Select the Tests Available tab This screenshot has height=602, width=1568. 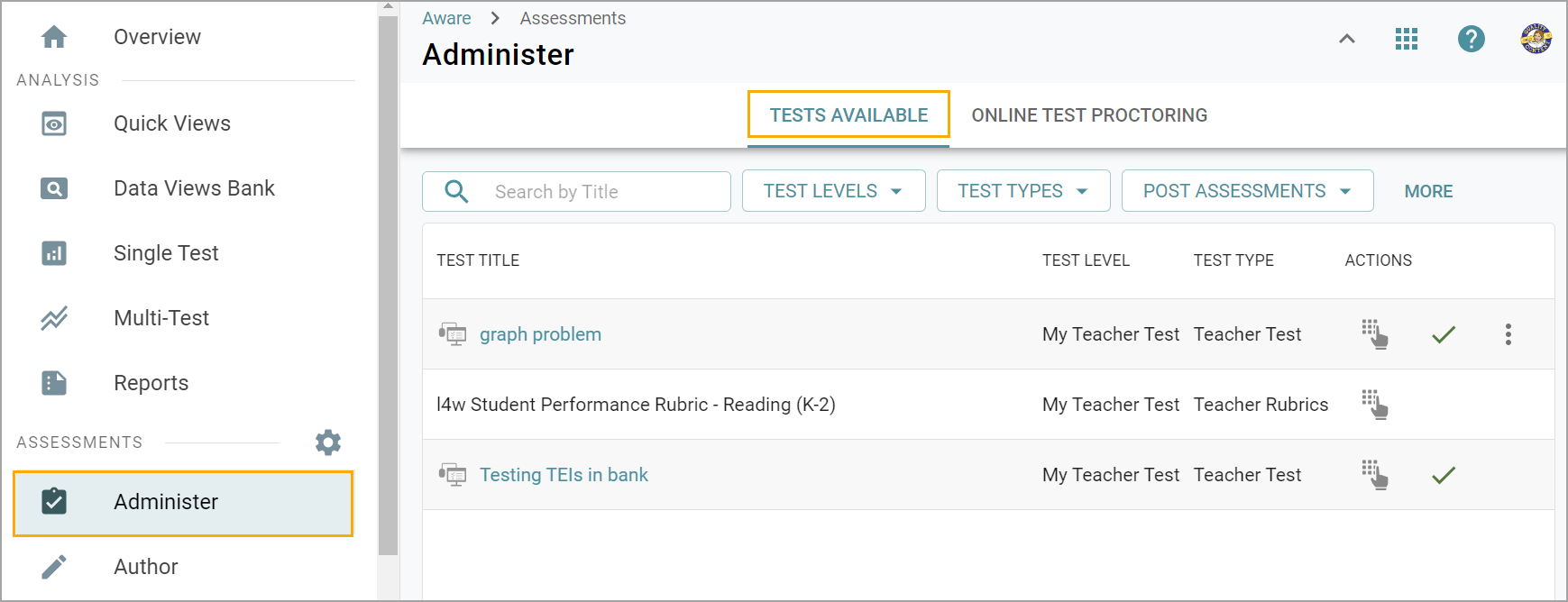[x=848, y=115]
